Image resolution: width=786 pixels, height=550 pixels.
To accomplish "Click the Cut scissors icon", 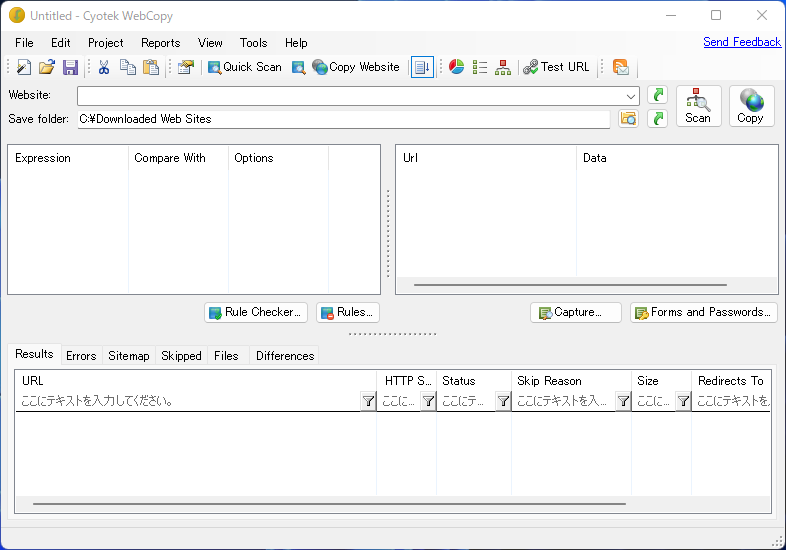I will pos(104,67).
